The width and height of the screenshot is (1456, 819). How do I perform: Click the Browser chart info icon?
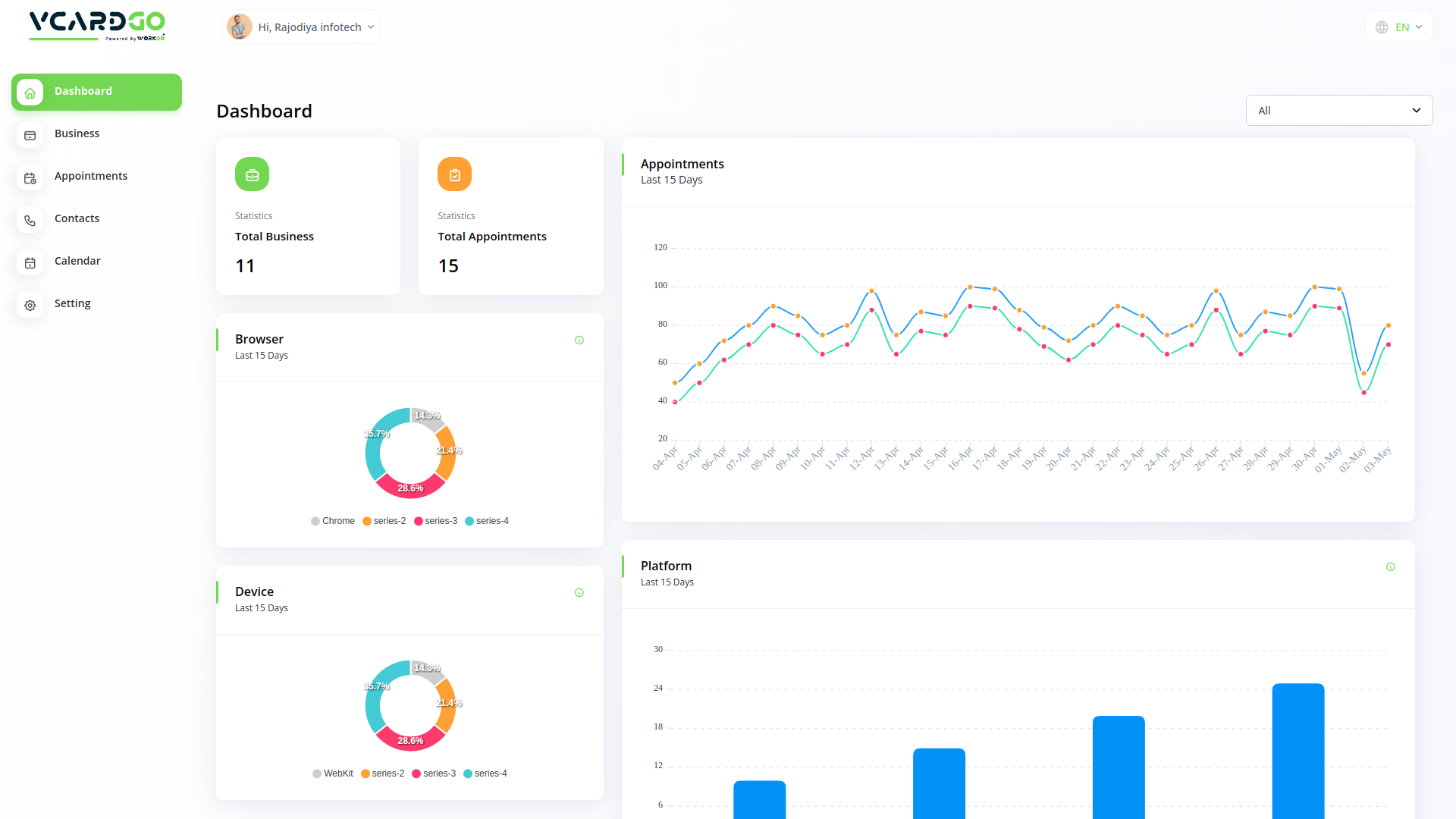tap(579, 340)
